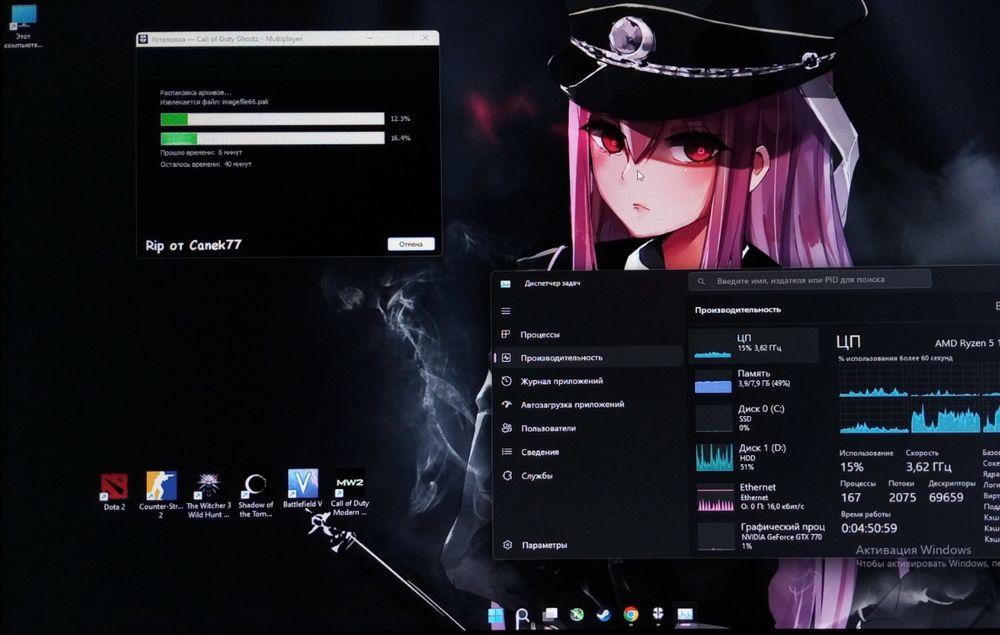Click the 16.4% installer progress bar
Image resolution: width=1000 pixels, height=635 pixels.
[272, 138]
